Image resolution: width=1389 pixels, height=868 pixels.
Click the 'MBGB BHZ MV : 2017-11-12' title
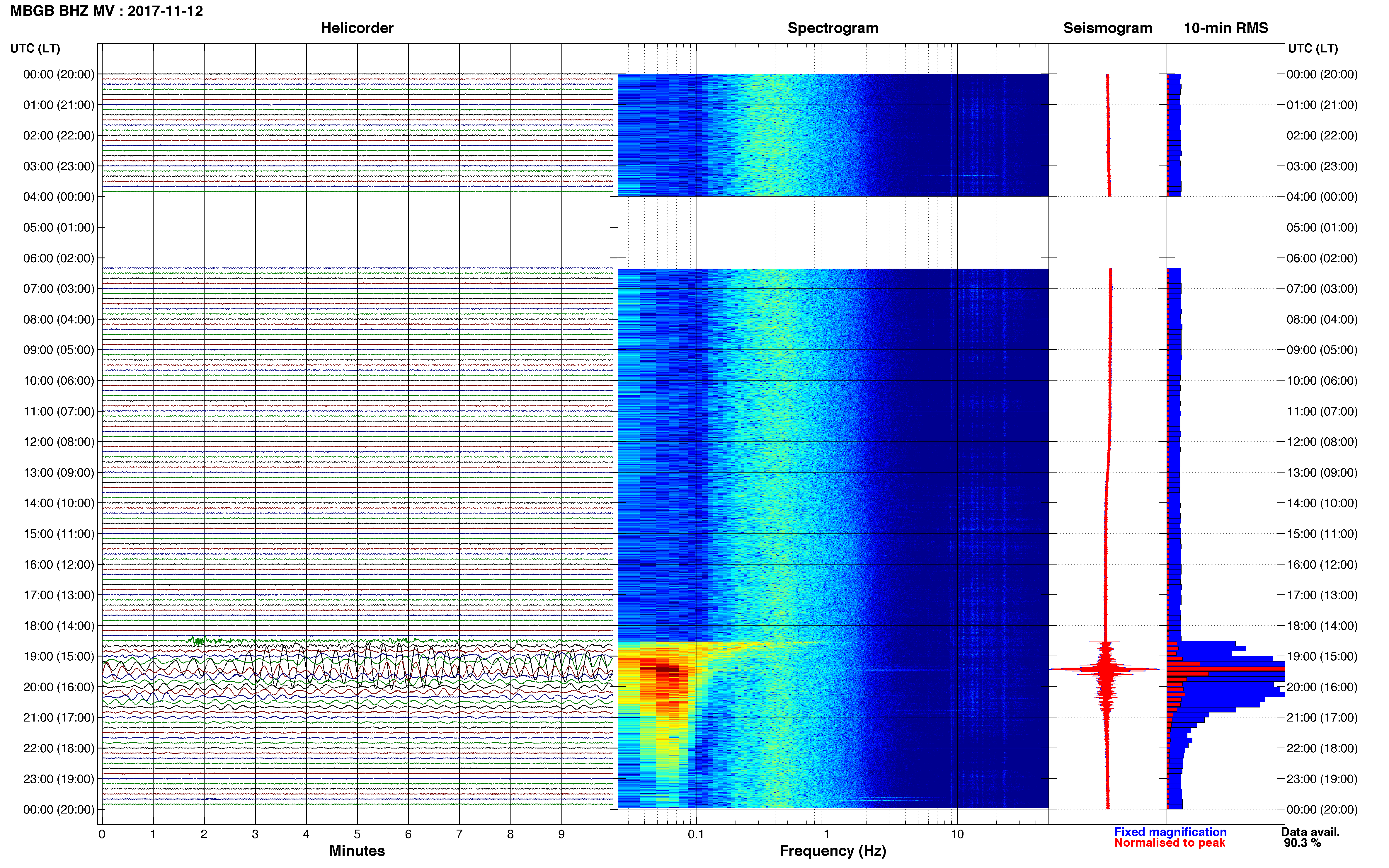107,11
